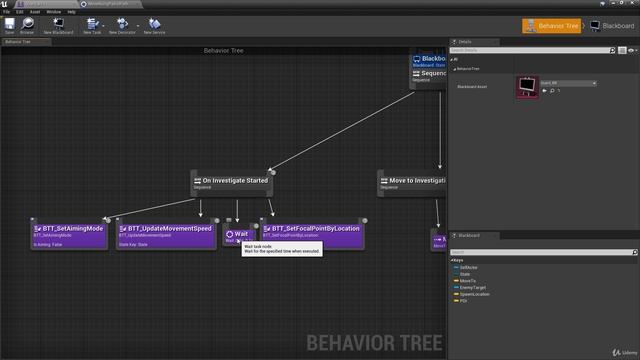Click the execution index badge on BTT_UpdateMovementSpeed

pyautogui.click(x=217, y=221)
